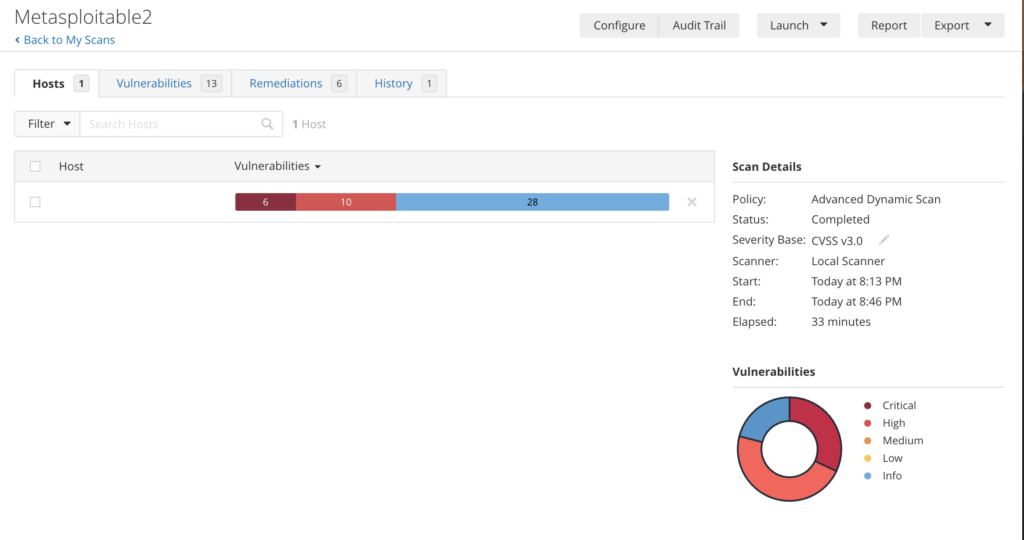This screenshot has width=1024, height=540.
Task: Click the Advanced Dynamic Scan policy value
Action: 876,199
